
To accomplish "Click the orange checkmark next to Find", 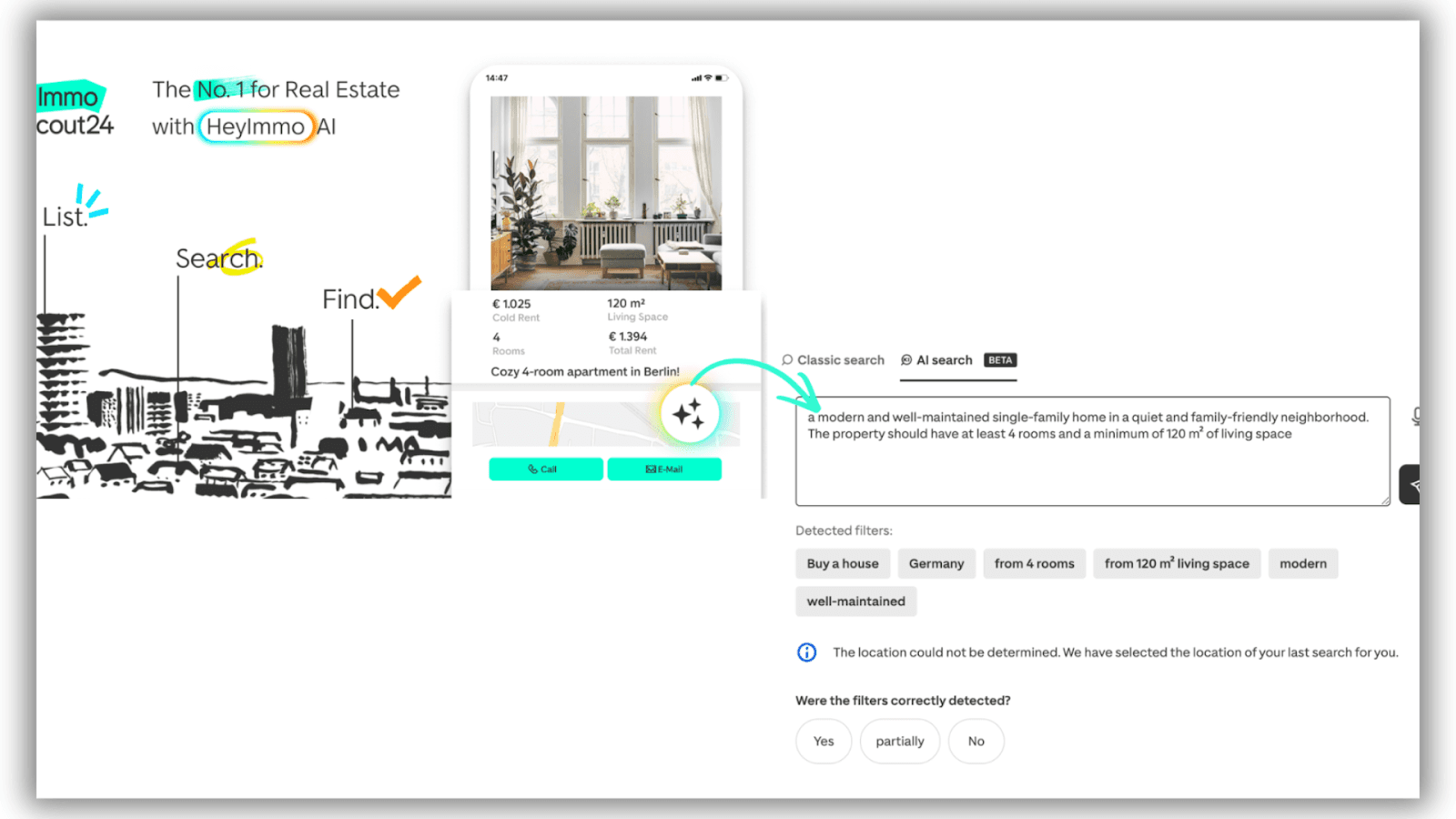I will point(399,292).
